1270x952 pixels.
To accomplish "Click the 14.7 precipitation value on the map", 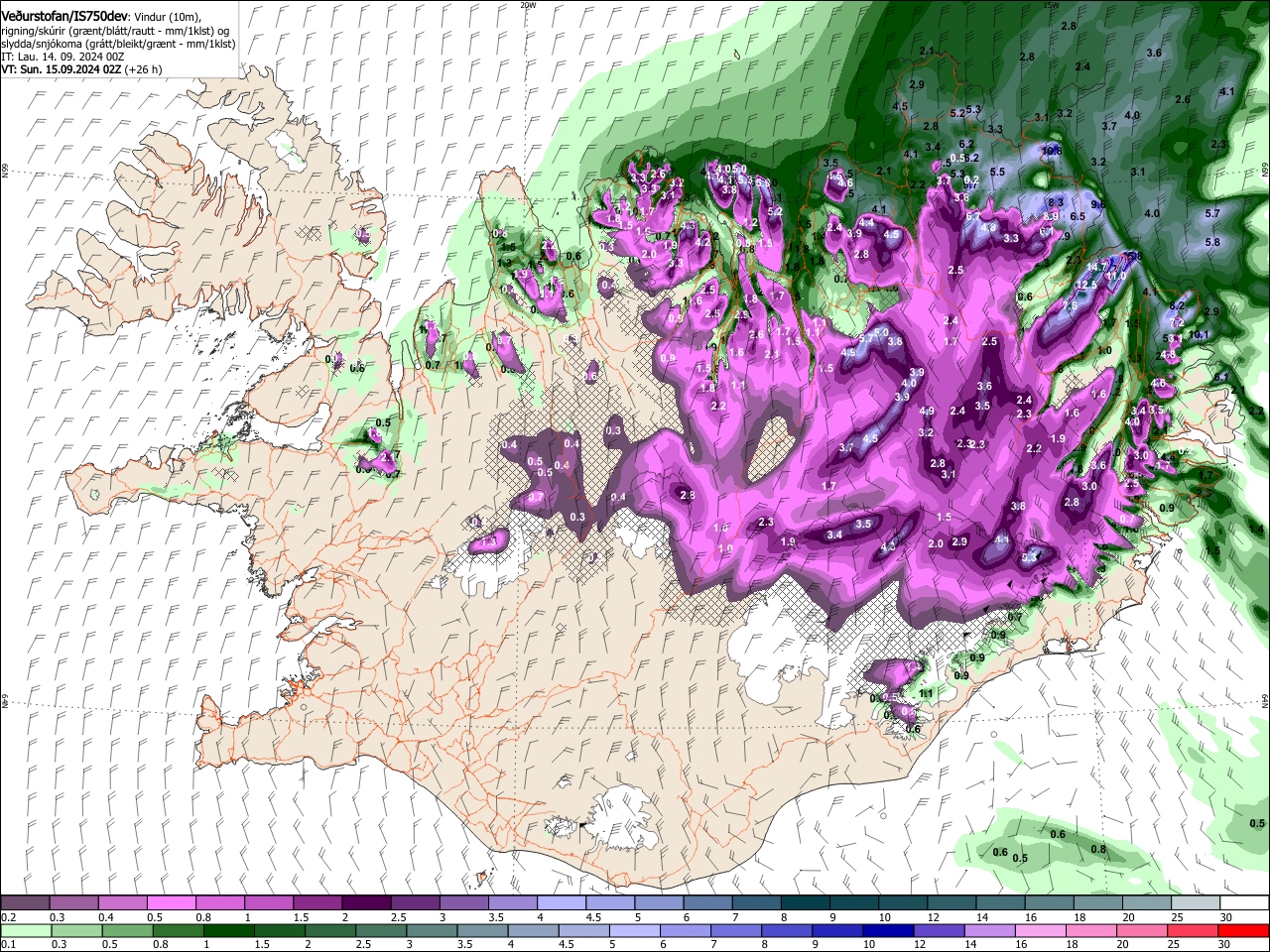I will pyautogui.click(x=1096, y=268).
